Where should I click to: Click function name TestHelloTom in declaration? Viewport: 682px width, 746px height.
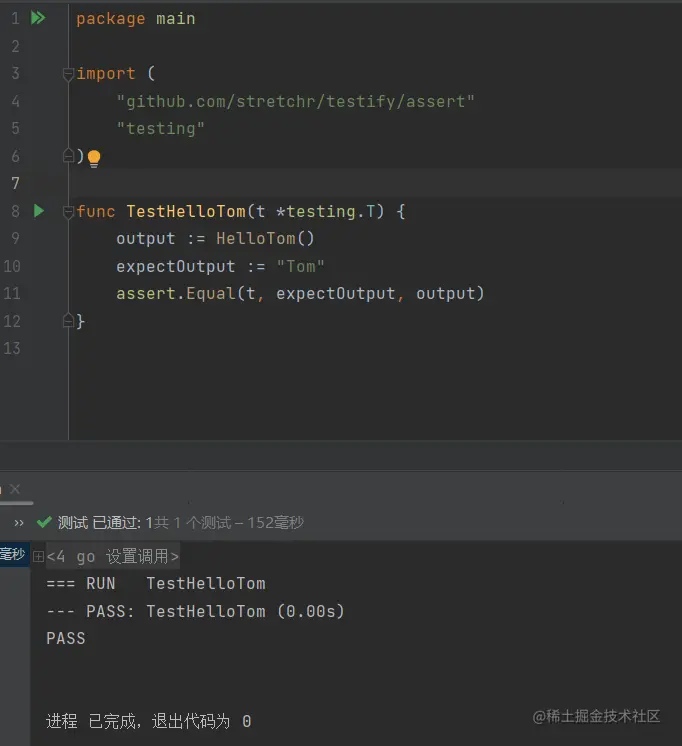(186, 211)
